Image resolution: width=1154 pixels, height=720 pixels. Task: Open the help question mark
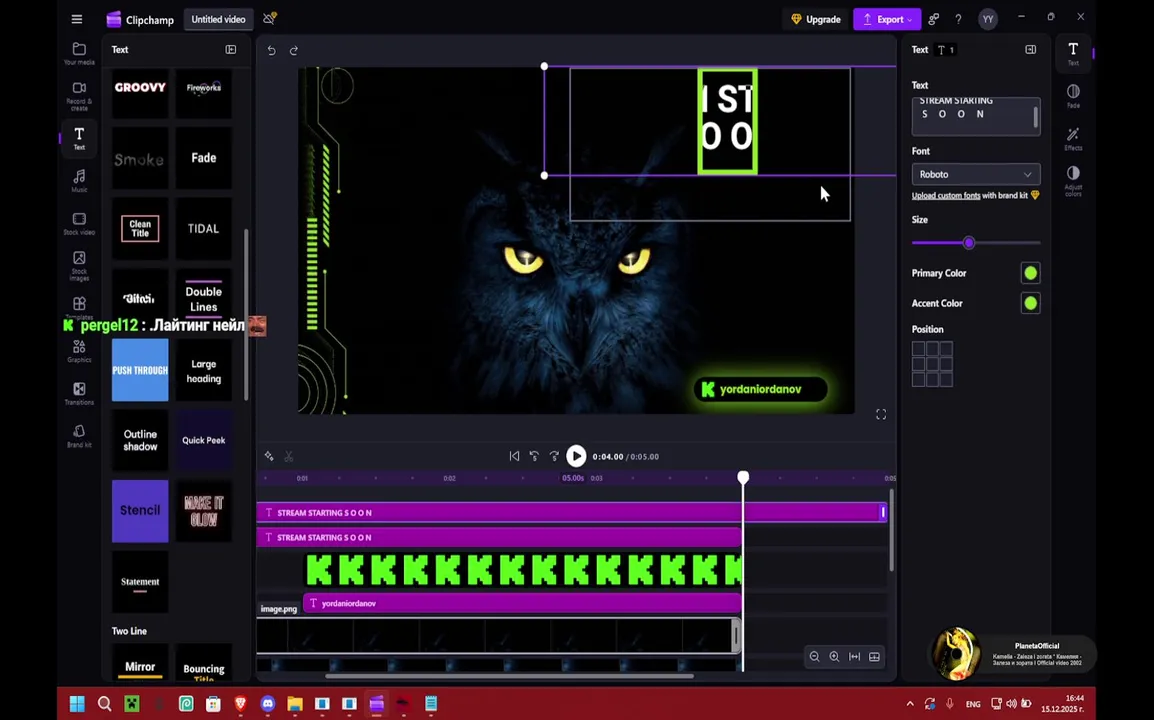pyautogui.click(x=958, y=19)
